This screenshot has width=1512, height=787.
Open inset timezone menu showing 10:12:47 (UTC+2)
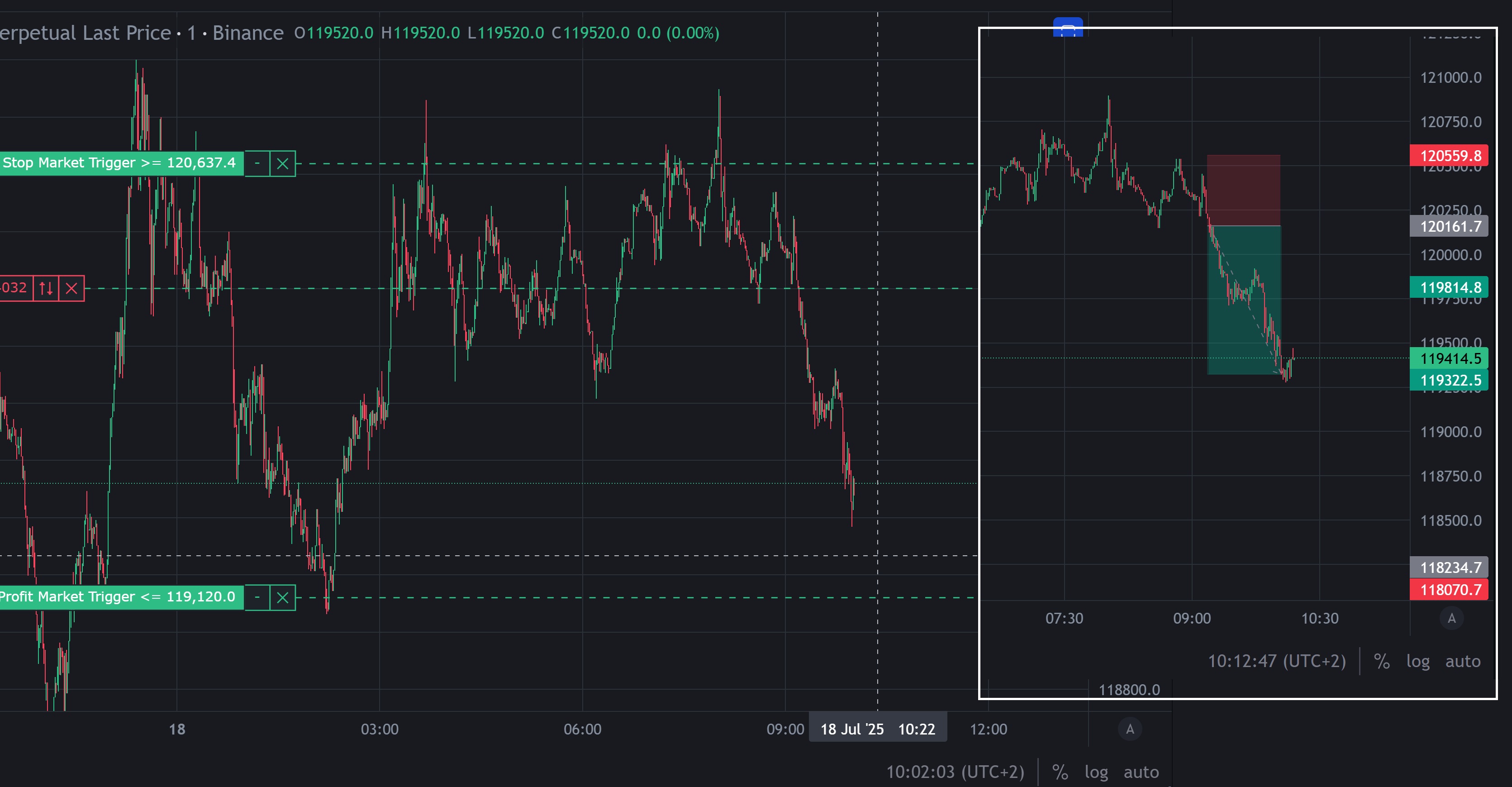click(x=1277, y=661)
